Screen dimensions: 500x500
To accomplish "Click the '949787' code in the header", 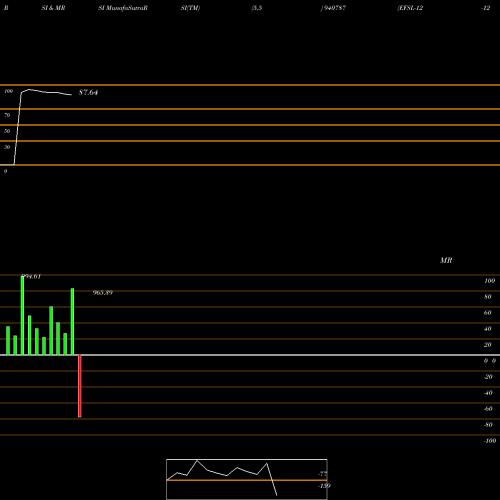I will [x=334, y=8].
